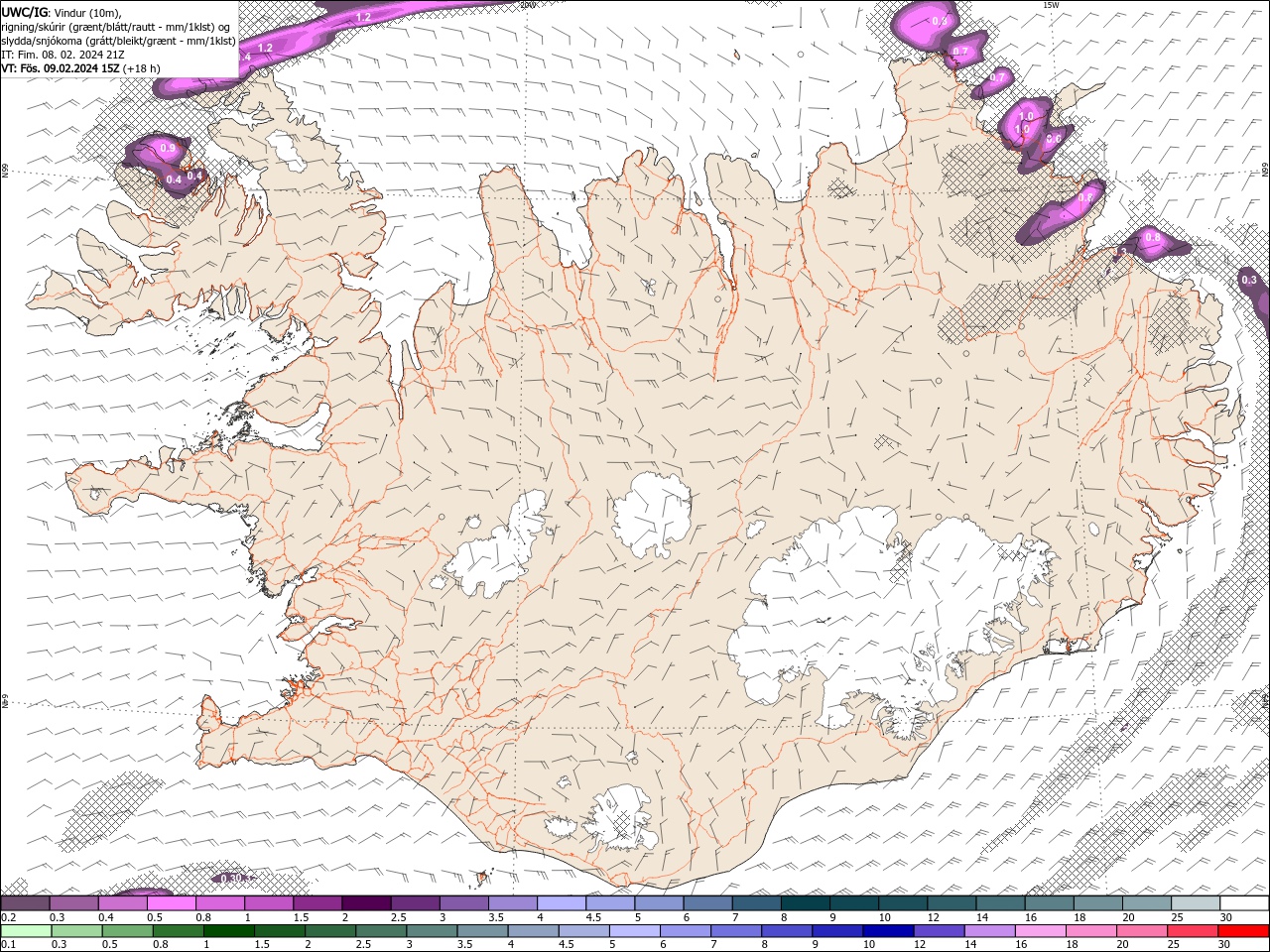Pick the 0.8 swatch in upper snow legend
1270x952 pixels.
[220, 903]
